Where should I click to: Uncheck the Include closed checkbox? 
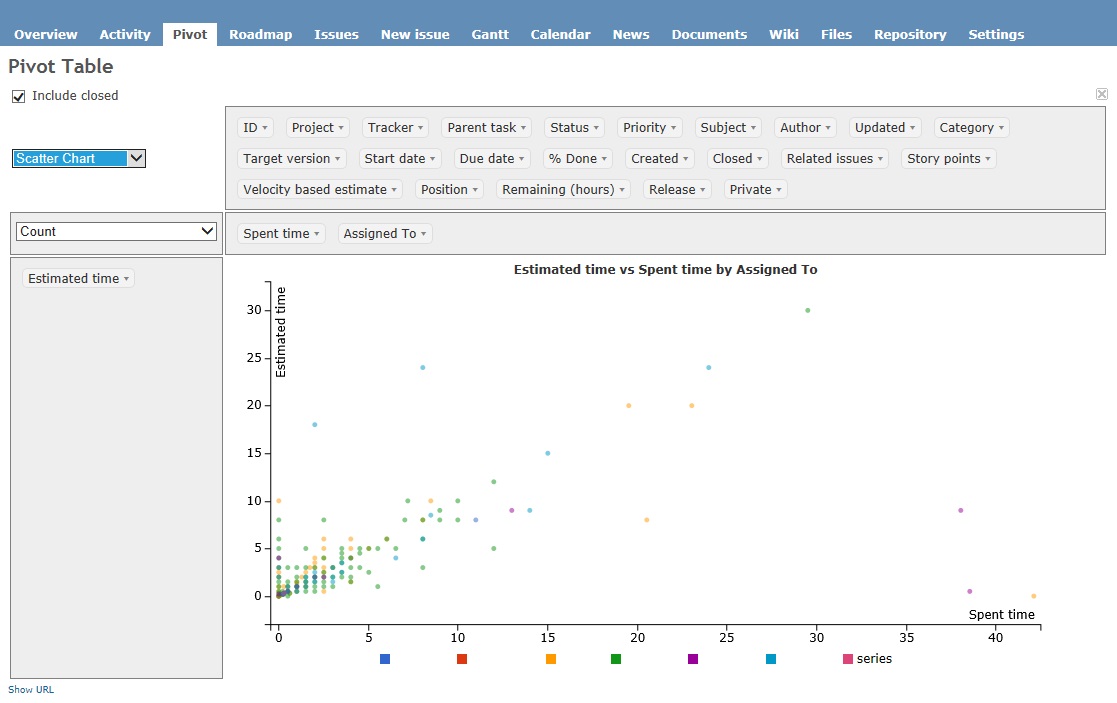coord(19,96)
